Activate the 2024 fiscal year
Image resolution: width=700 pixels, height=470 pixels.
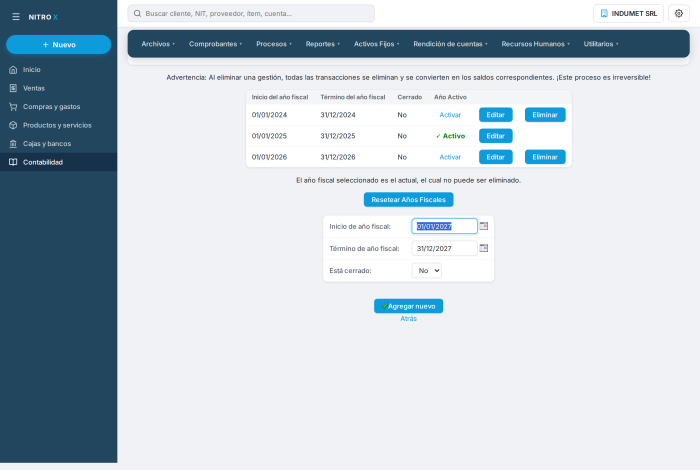point(450,115)
